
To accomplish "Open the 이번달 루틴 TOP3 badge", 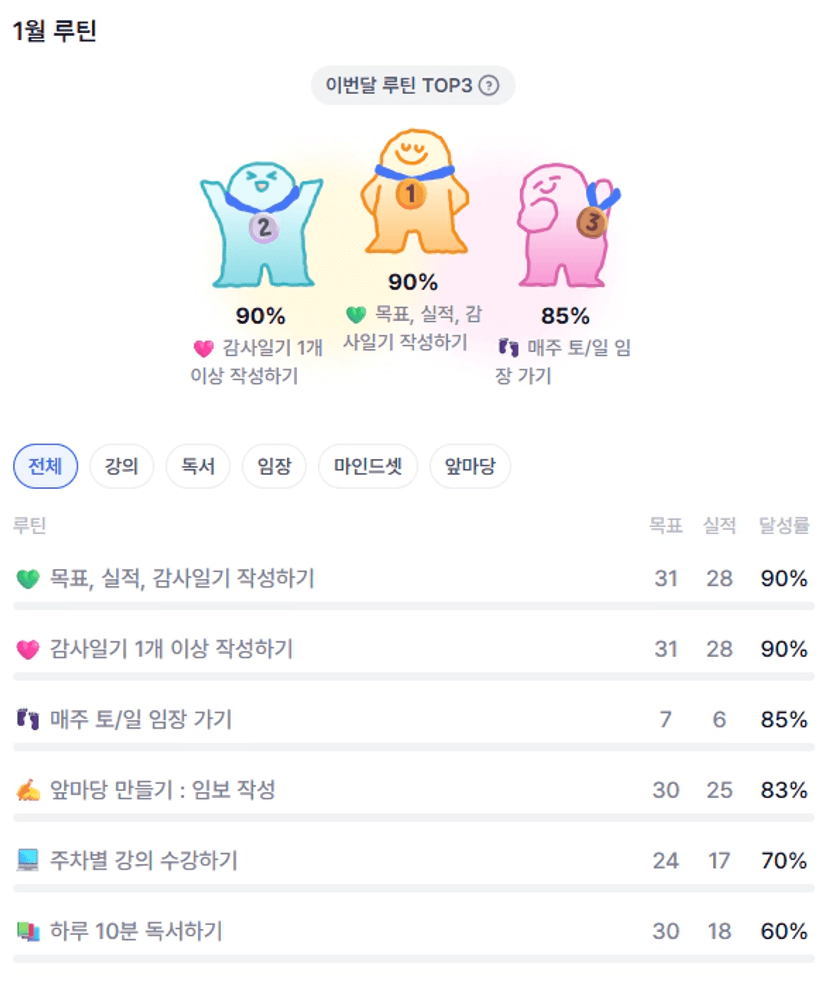I will coord(398,86).
